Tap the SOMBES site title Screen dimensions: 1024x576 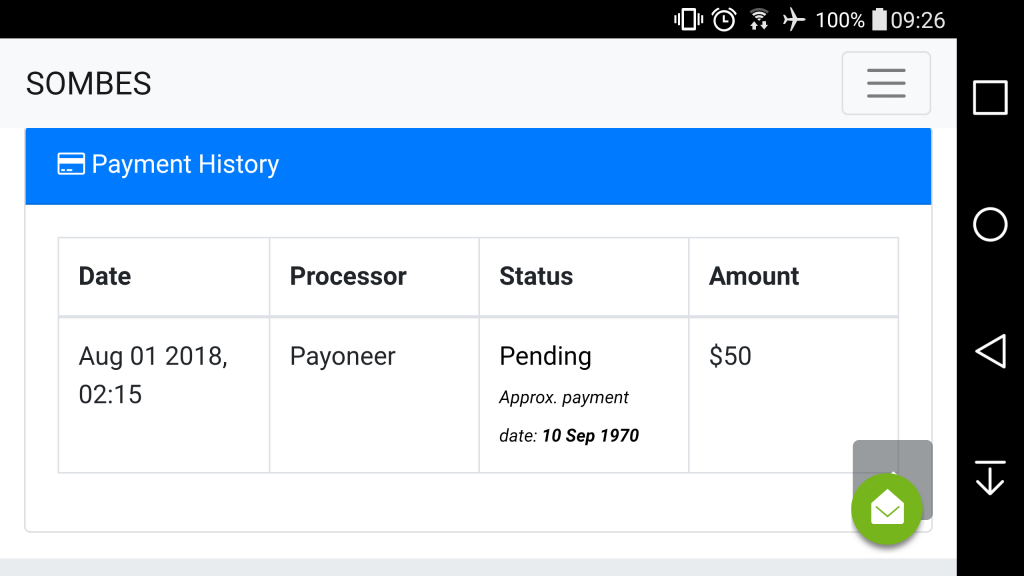(x=88, y=84)
